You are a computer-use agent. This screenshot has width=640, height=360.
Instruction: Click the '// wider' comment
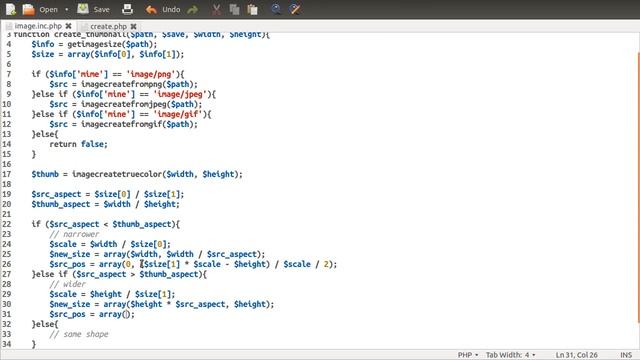(x=67, y=284)
